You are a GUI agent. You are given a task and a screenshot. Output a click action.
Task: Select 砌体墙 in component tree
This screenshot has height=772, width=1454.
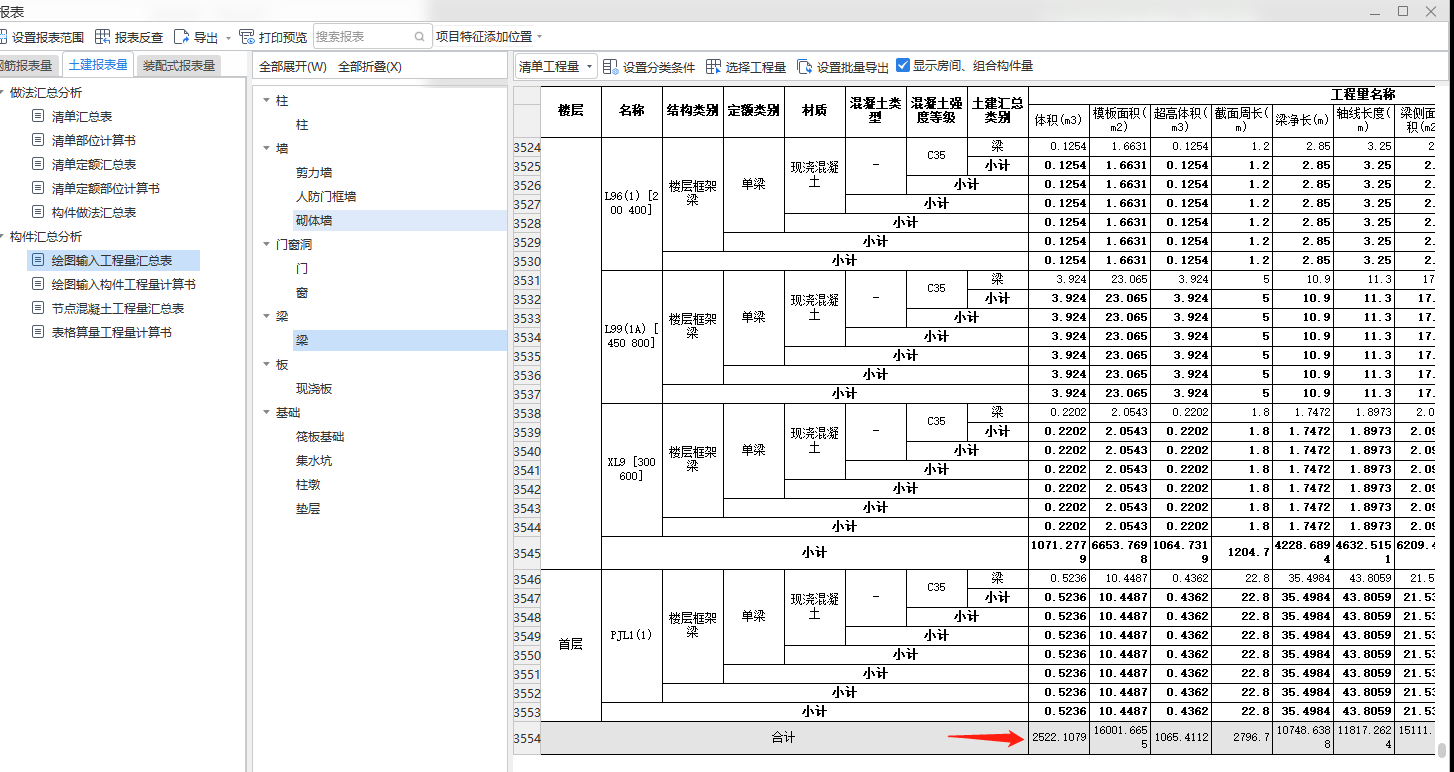click(314, 221)
